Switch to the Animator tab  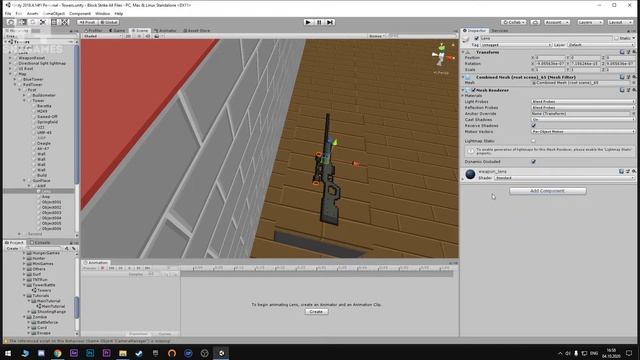click(165, 31)
